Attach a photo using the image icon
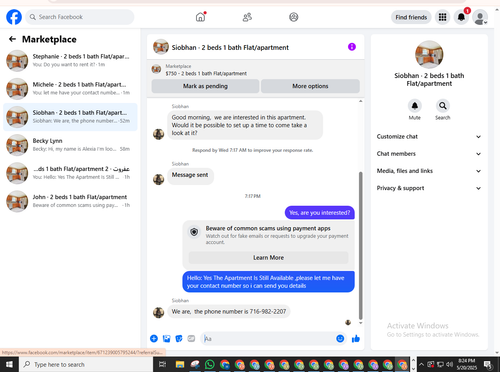The width and height of the screenshot is (500, 372). (x=166, y=339)
